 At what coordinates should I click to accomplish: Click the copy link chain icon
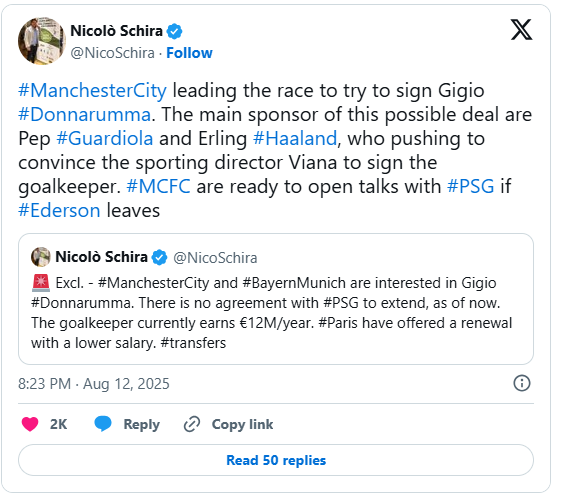click(x=192, y=424)
